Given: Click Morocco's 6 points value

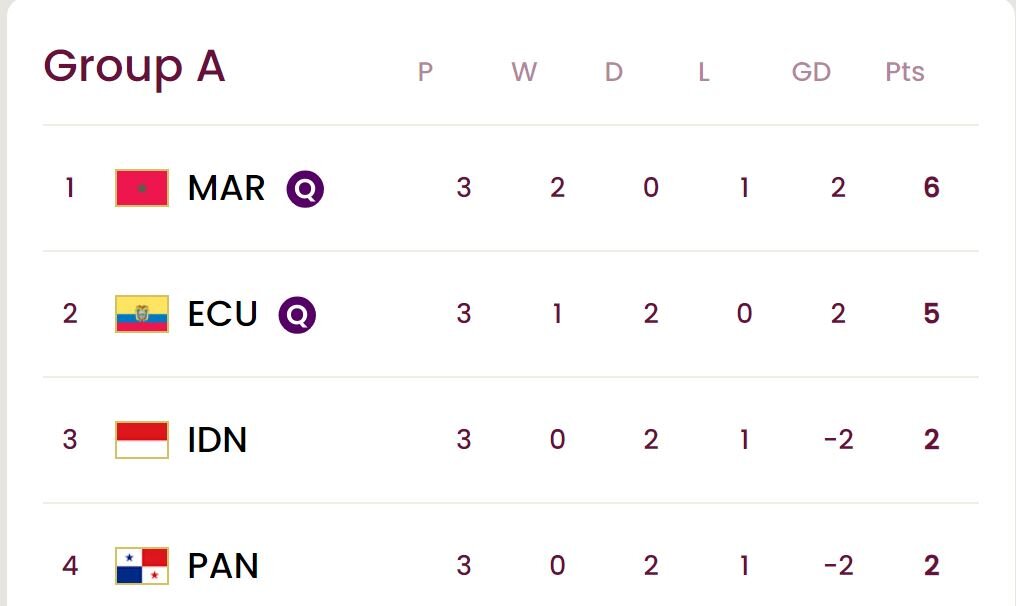Looking at the screenshot, I should coord(932,188).
